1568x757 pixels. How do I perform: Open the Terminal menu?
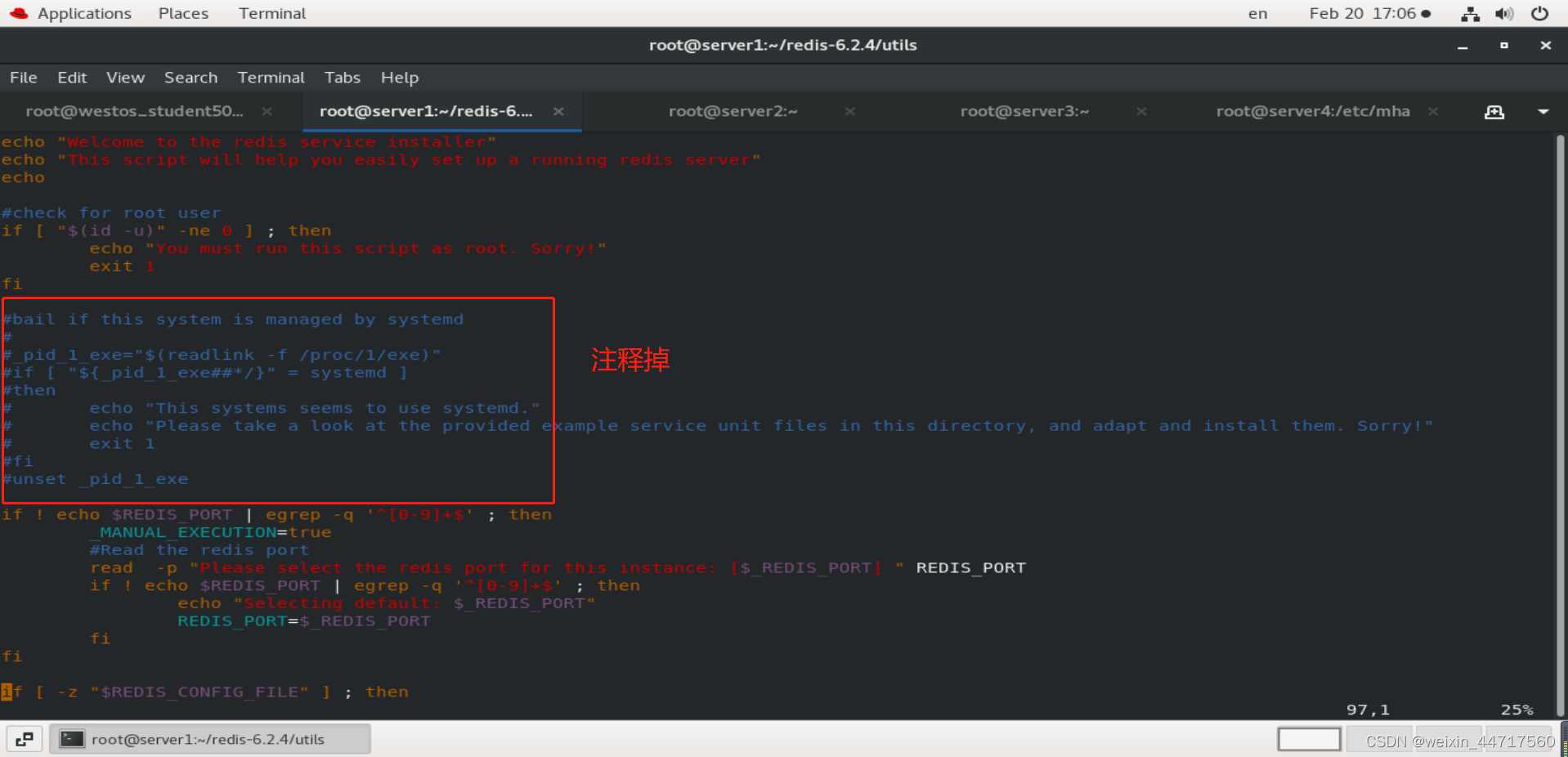(271, 78)
